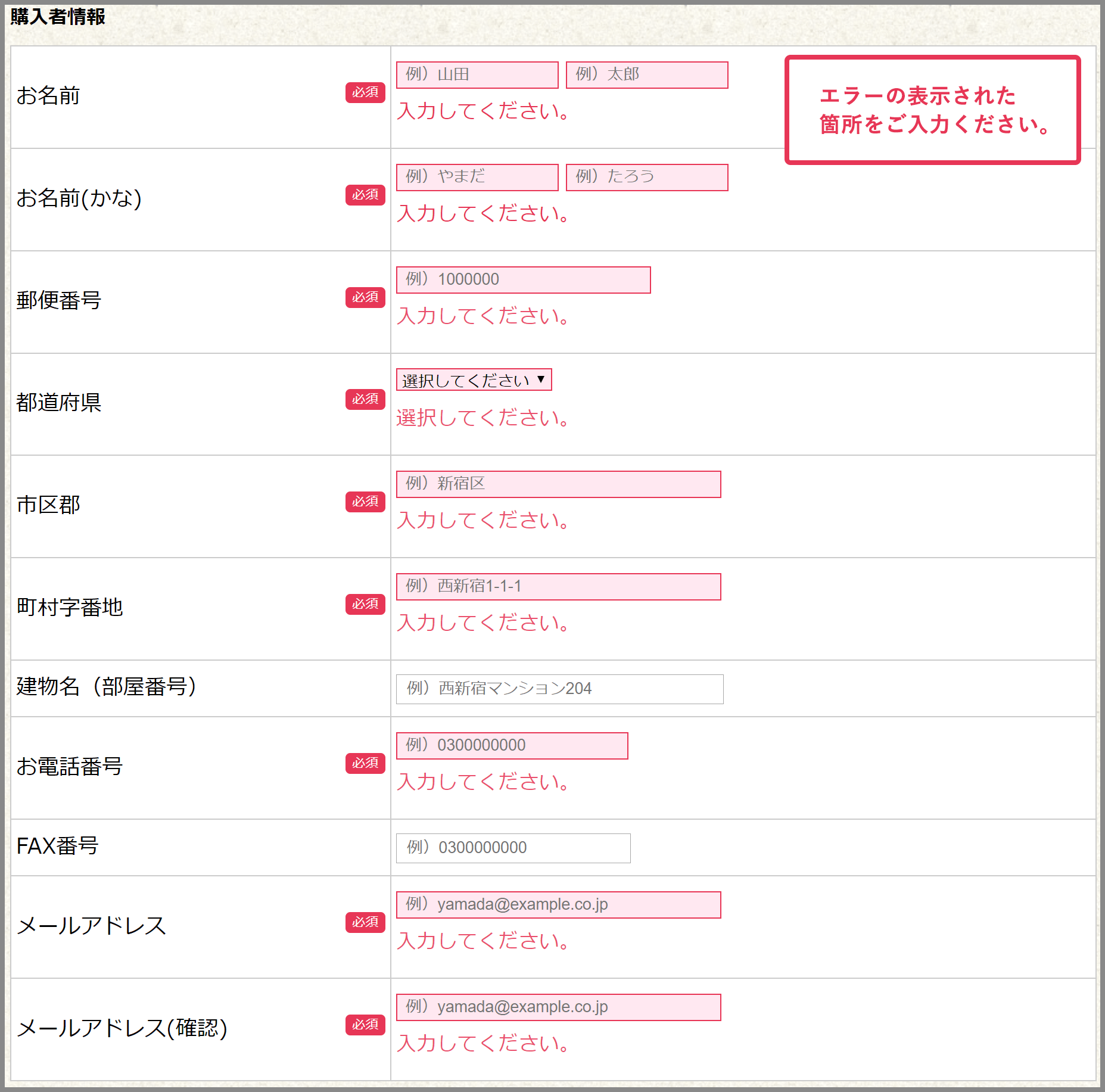1105x1092 pixels.
Task: Click the 建物名 building name field
Action: tap(559, 689)
